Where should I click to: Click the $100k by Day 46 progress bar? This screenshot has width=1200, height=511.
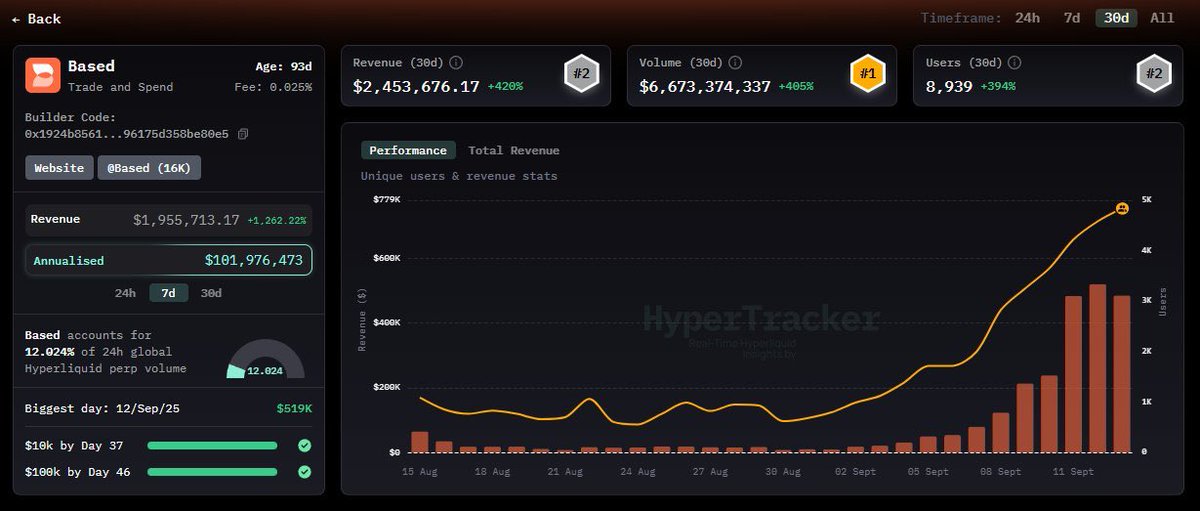pyautogui.click(x=212, y=471)
